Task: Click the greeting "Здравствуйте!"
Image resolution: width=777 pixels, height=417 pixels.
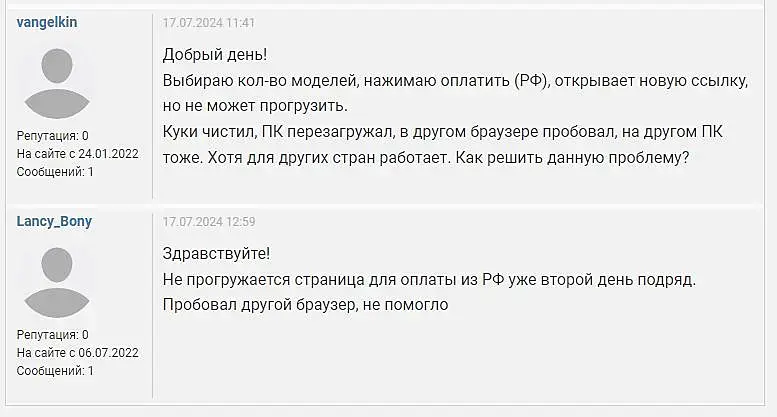Action: tap(216, 255)
